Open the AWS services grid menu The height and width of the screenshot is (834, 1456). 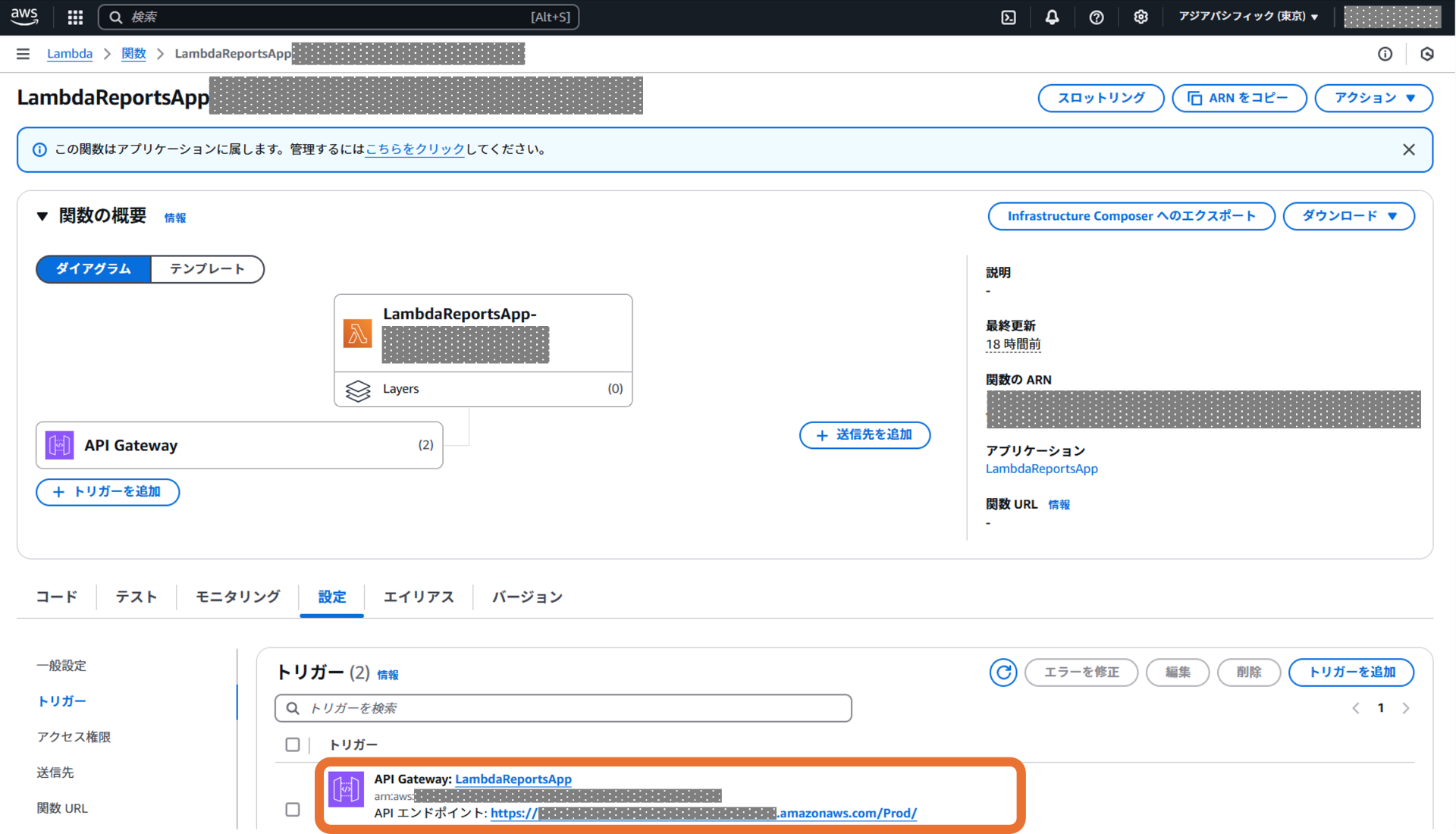point(75,17)
